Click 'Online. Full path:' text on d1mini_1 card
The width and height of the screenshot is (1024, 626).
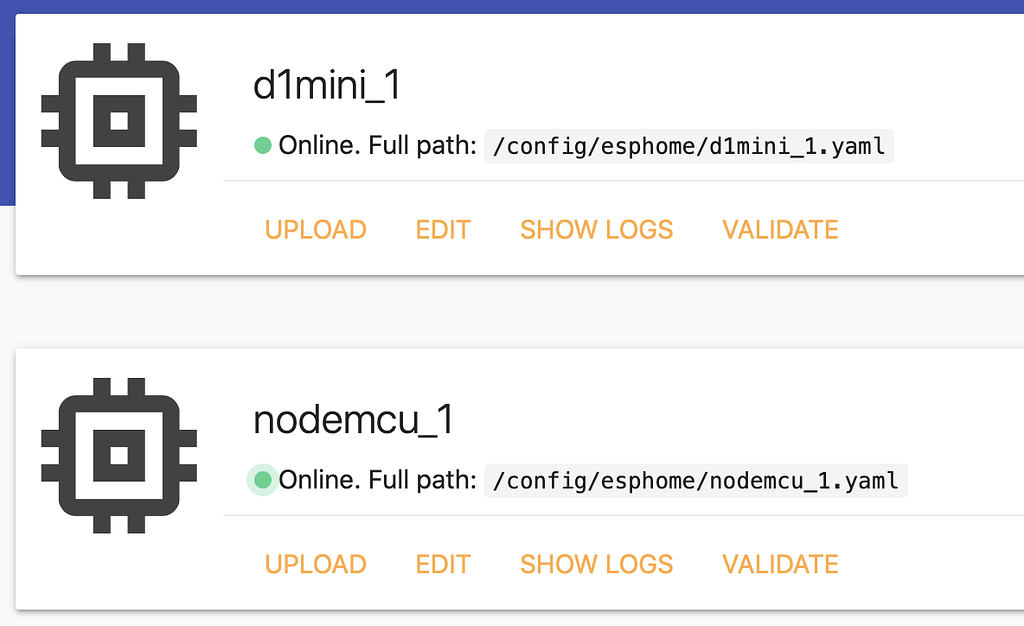(377, 145)
